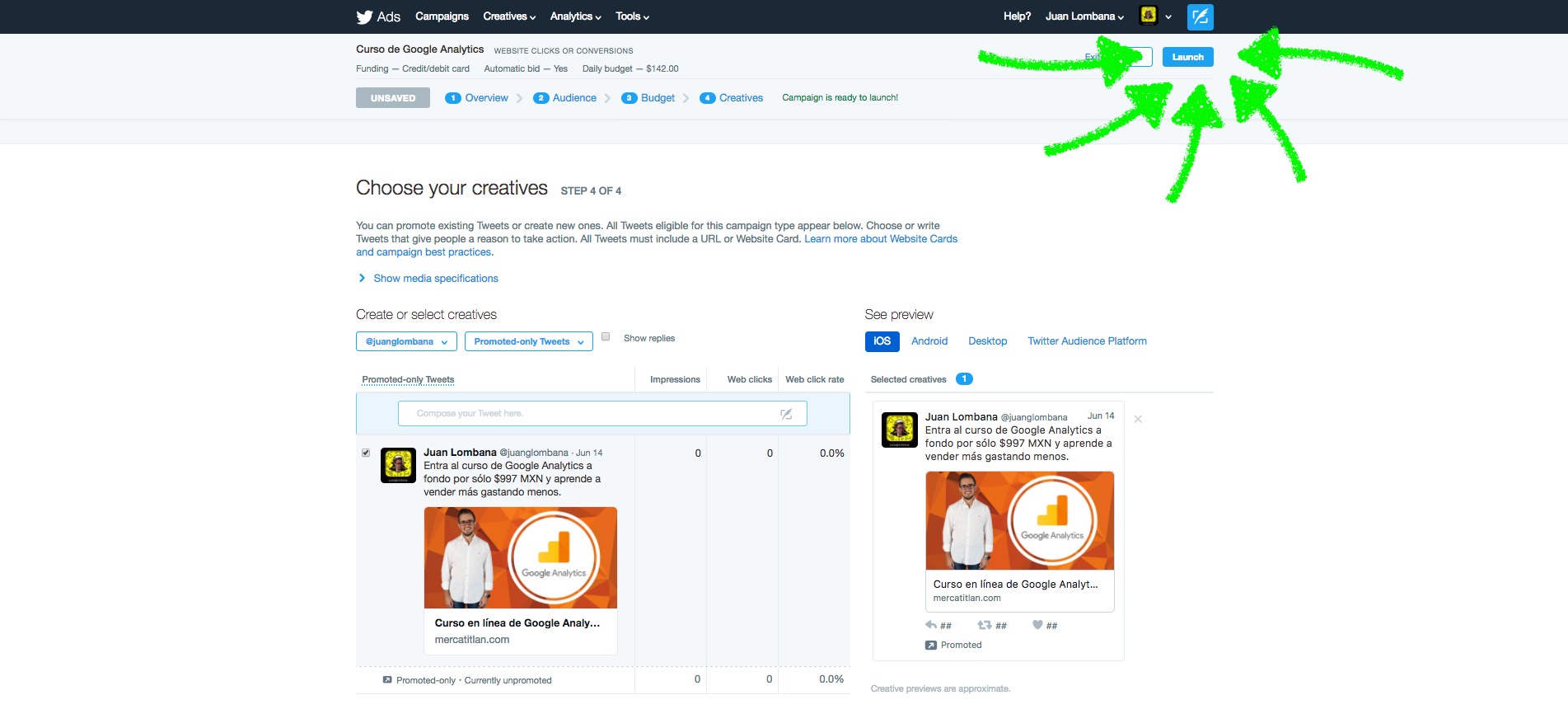This screenshot has width=1568, height=728.
Task: Click the Web clicks column header
Action: tap(749, 380)
